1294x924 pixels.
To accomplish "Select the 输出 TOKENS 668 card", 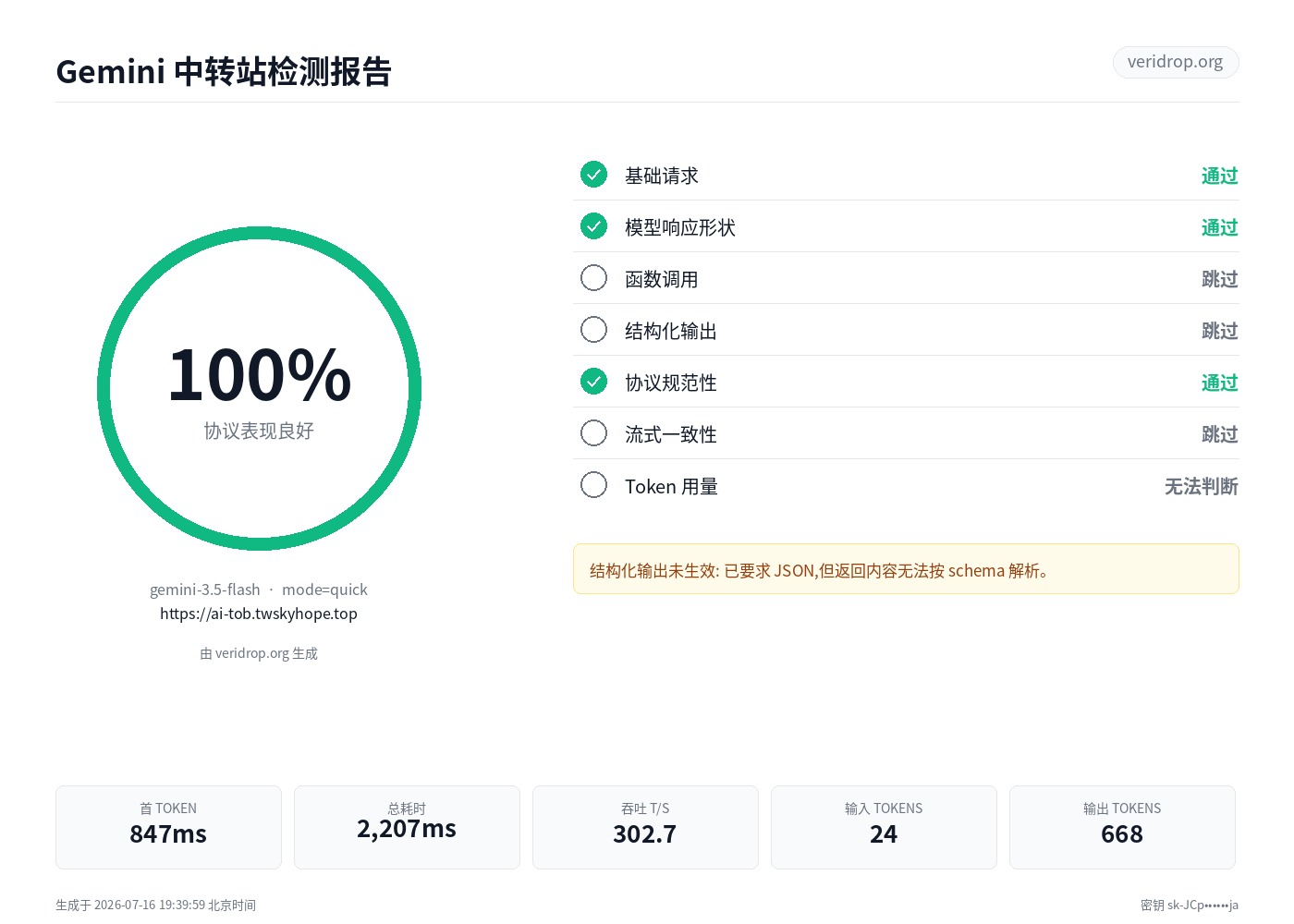I will pyautogui.click(x=1122, y=827).
